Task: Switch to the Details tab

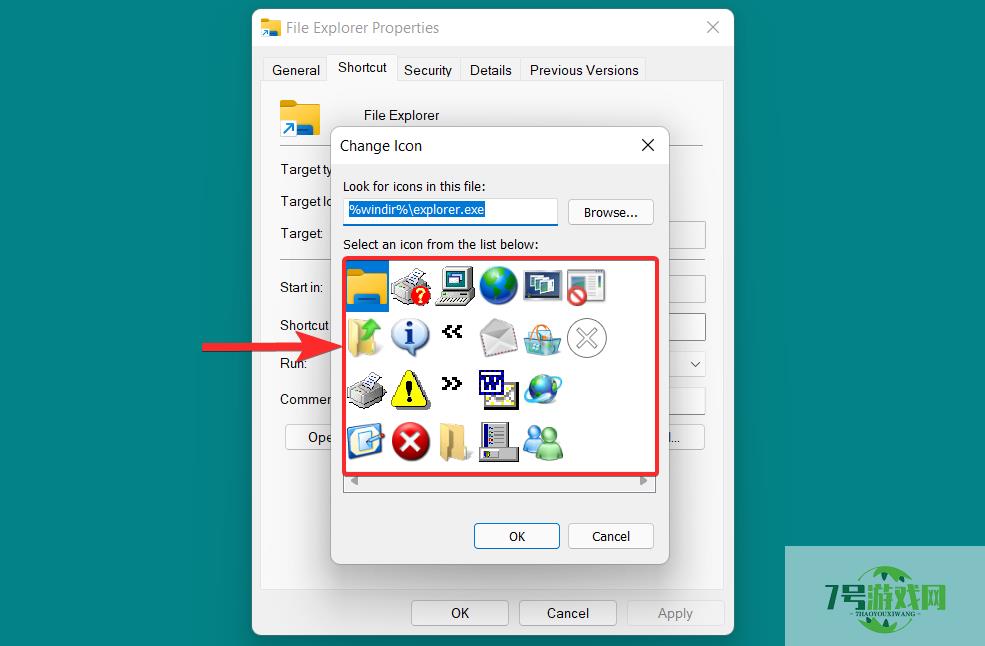Action: pyautogui.click(x=491, y=70)
